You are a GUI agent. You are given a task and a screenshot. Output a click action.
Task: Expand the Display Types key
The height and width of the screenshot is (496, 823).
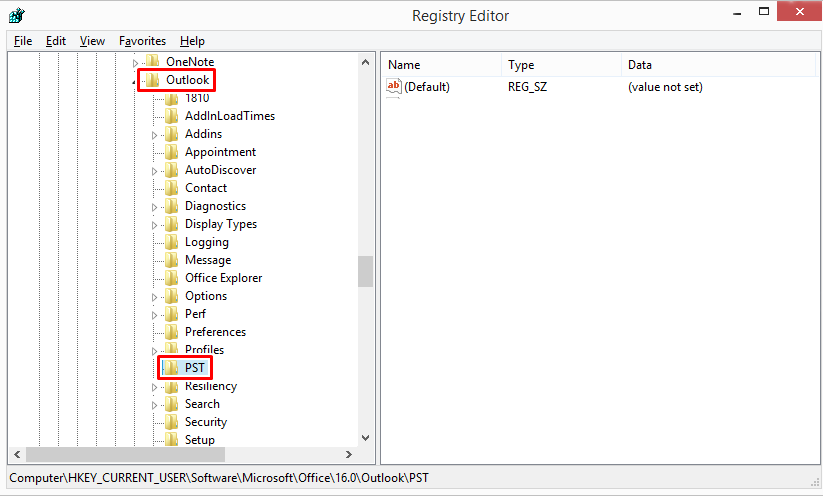tap(154, 225)
